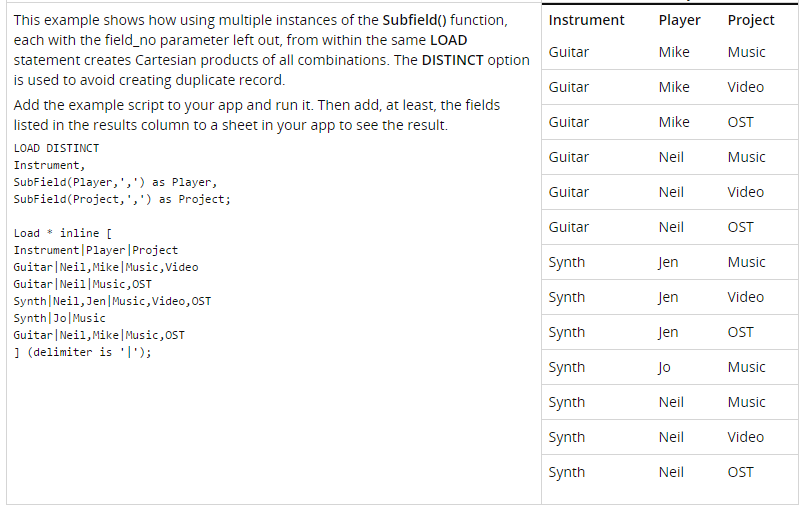The width and height of the screenshot is (810, 509).
Task: Click the SubField Player script line
Action: (x=115, y=182)
